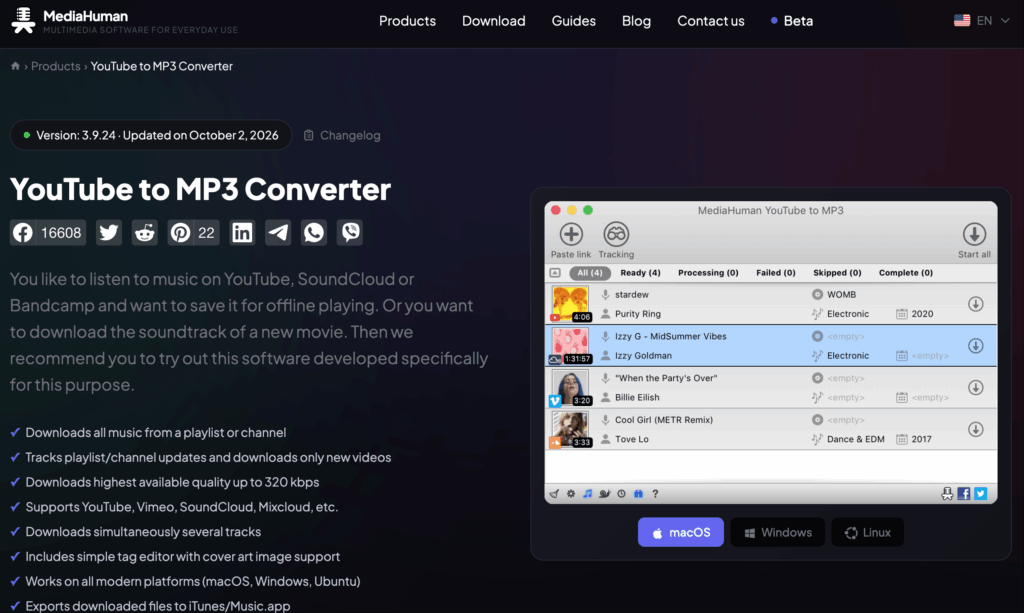Share the page on LinkedIn
1024x613 pixels.
tap(242, 232)
